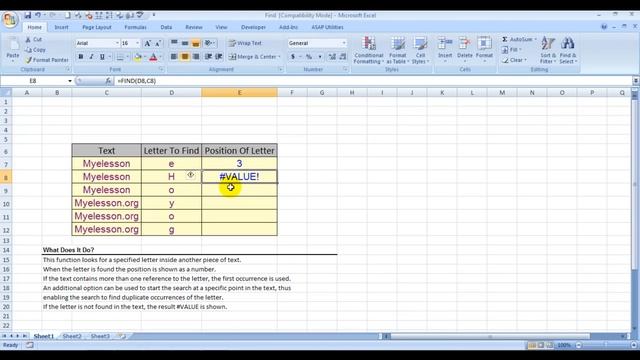Apply the yellow Fill Color swatch
640x360 pixels.
click(138, 57)
